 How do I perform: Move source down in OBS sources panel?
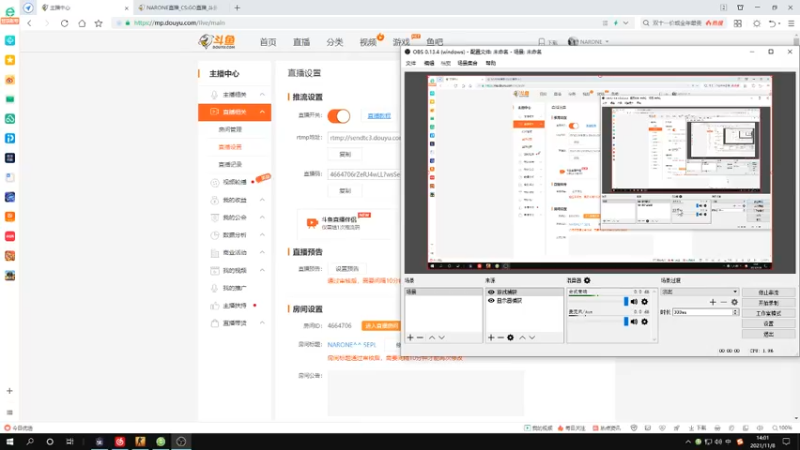tap(532, 337)
